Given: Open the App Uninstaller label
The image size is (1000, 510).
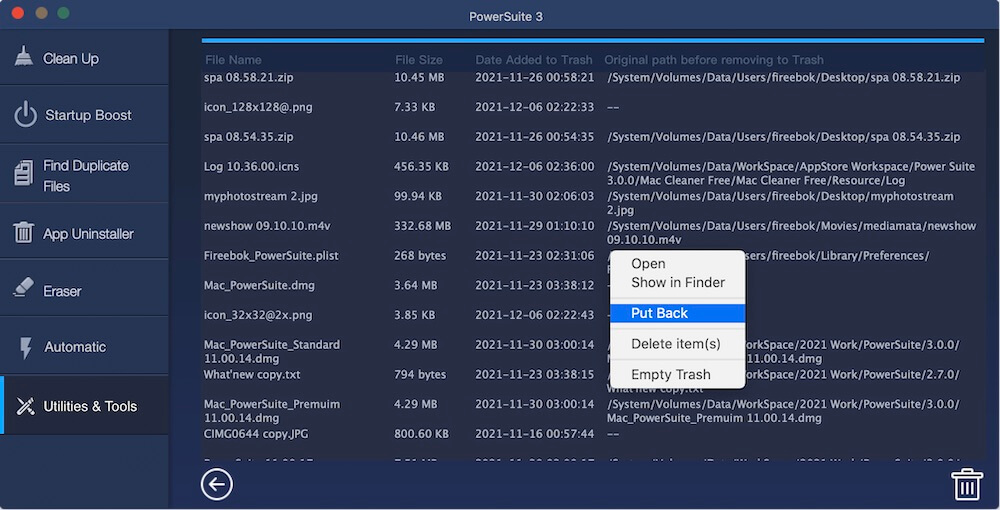Looking at the screenshot, I should 88,234.
